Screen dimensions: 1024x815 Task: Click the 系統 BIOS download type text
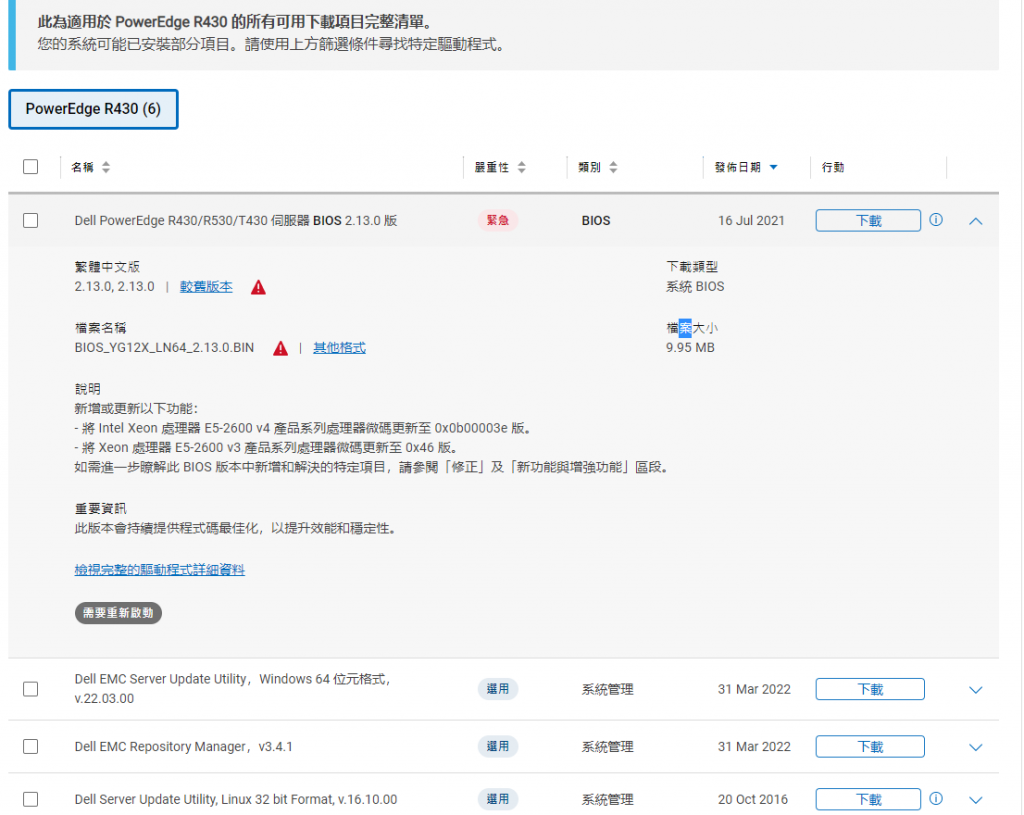[x=695, y=287]
